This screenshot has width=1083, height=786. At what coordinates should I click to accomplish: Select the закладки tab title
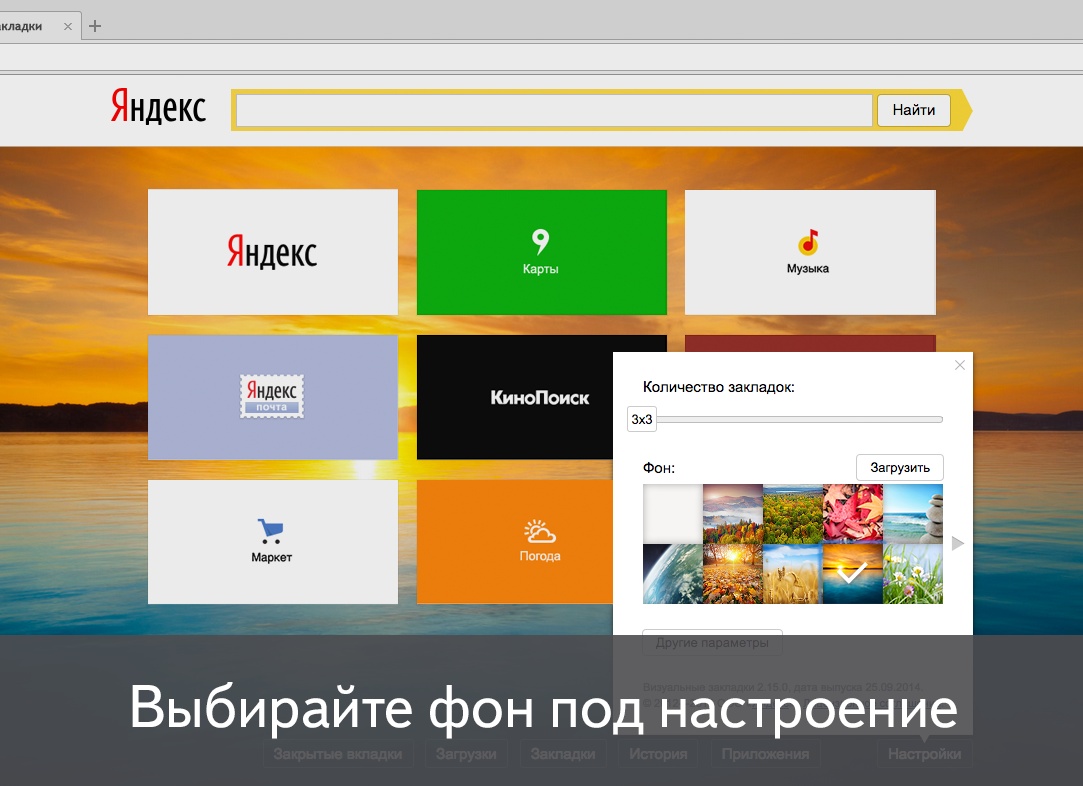point(21,26)
